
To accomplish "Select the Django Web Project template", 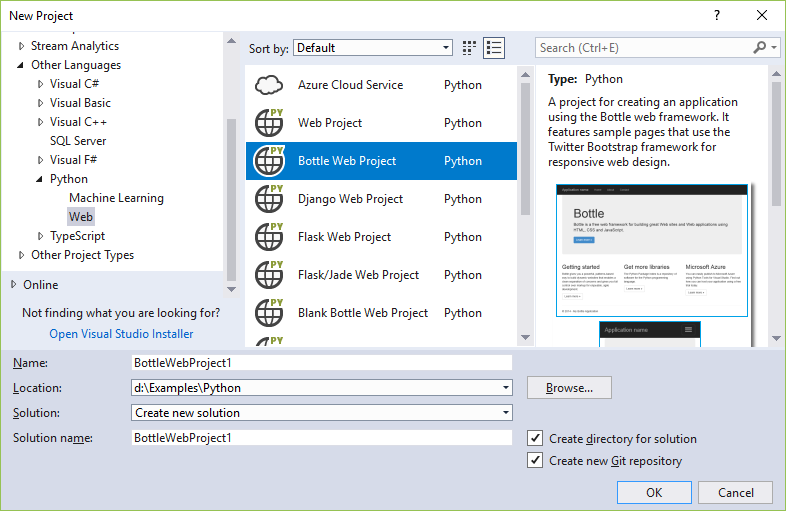I will point(381,199).
